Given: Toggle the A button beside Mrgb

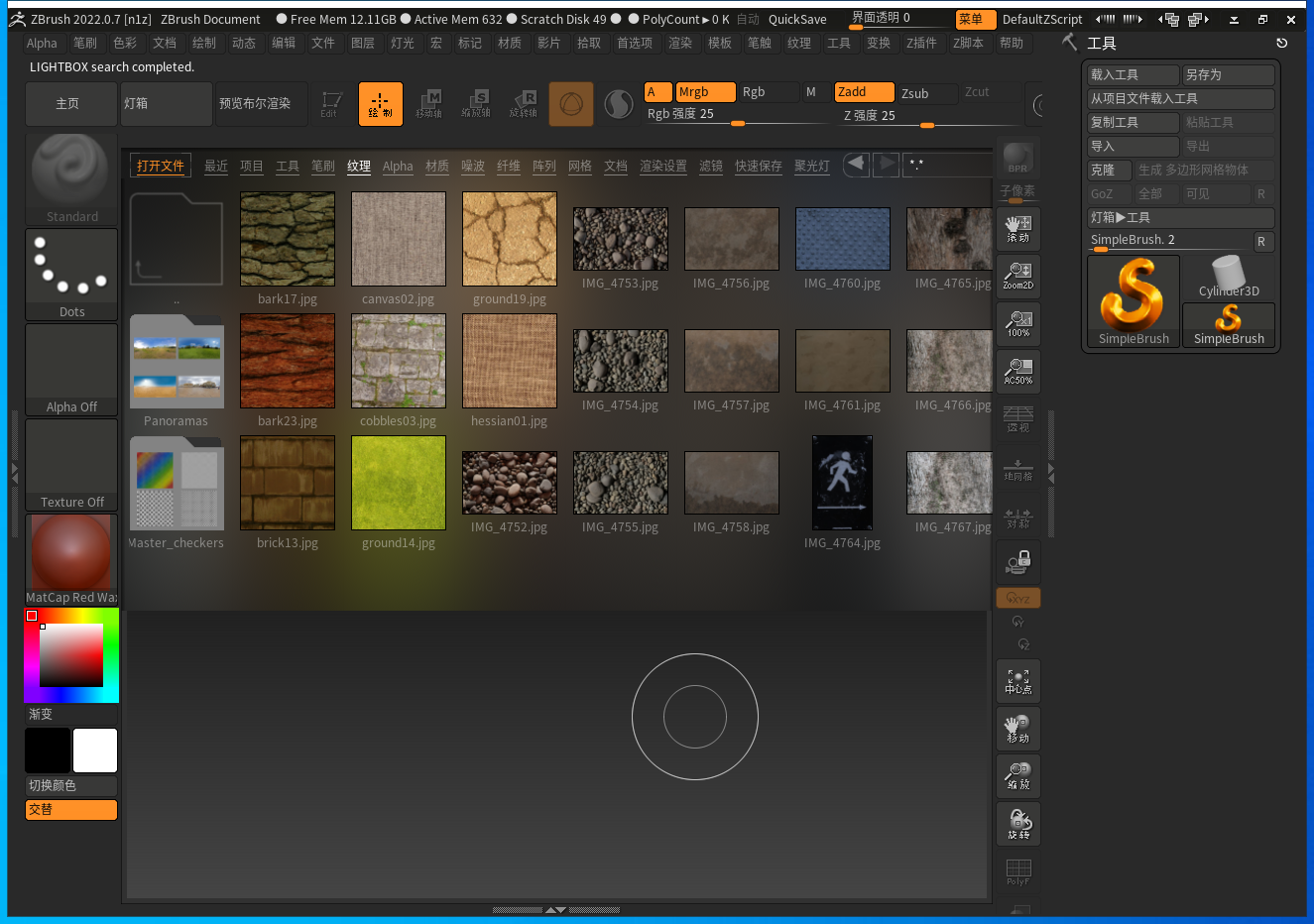Looking at the screenshot, I should 658,92.
